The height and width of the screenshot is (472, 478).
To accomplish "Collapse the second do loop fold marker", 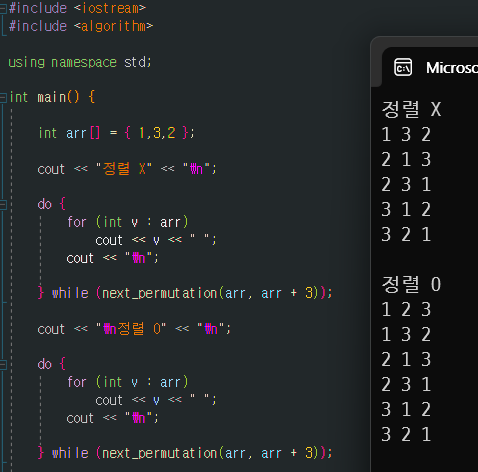I will pyautogui.click(x=3, y=364).
